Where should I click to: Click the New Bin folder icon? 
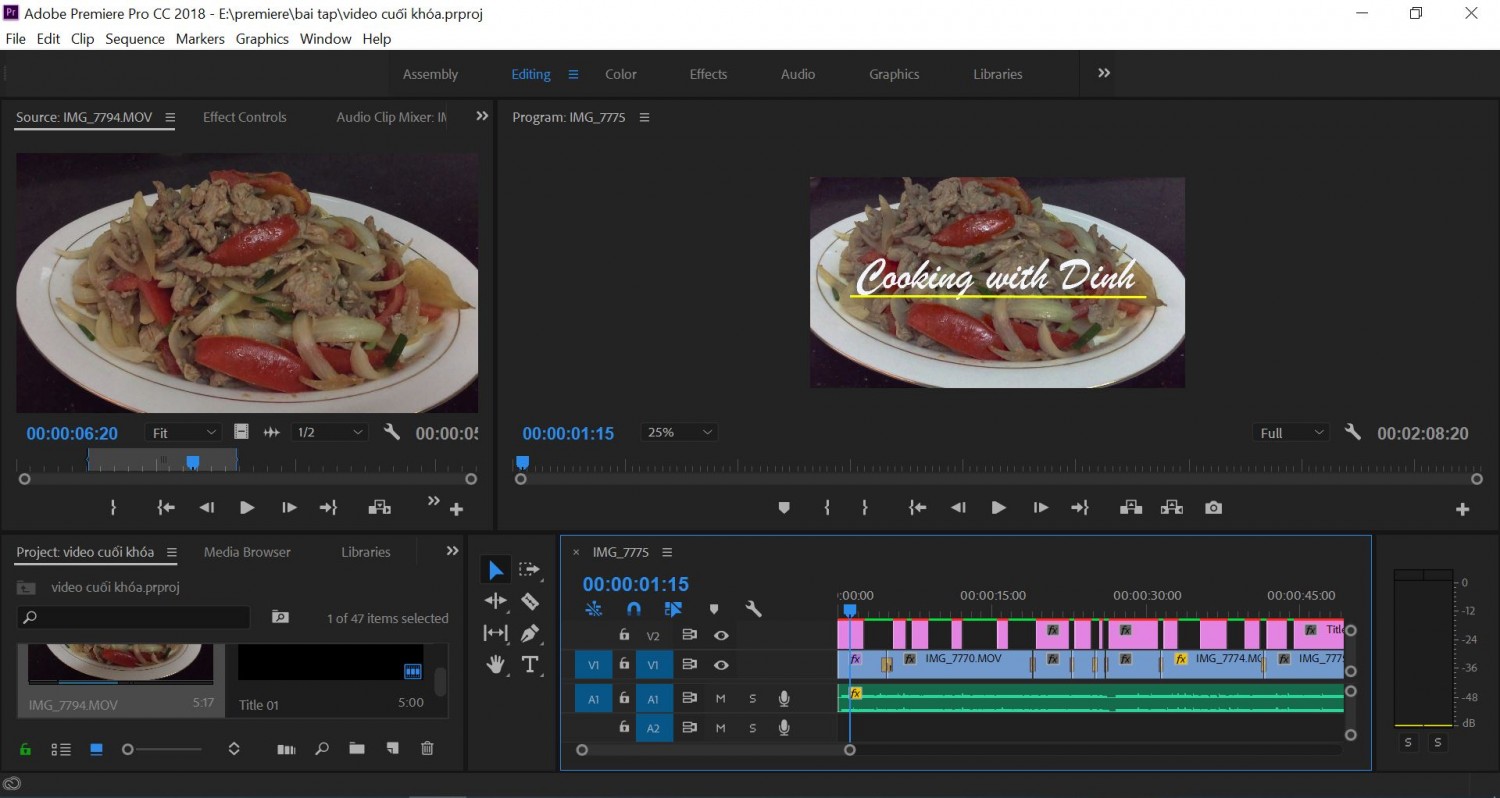pyautogui.click(x=357, y=748)
